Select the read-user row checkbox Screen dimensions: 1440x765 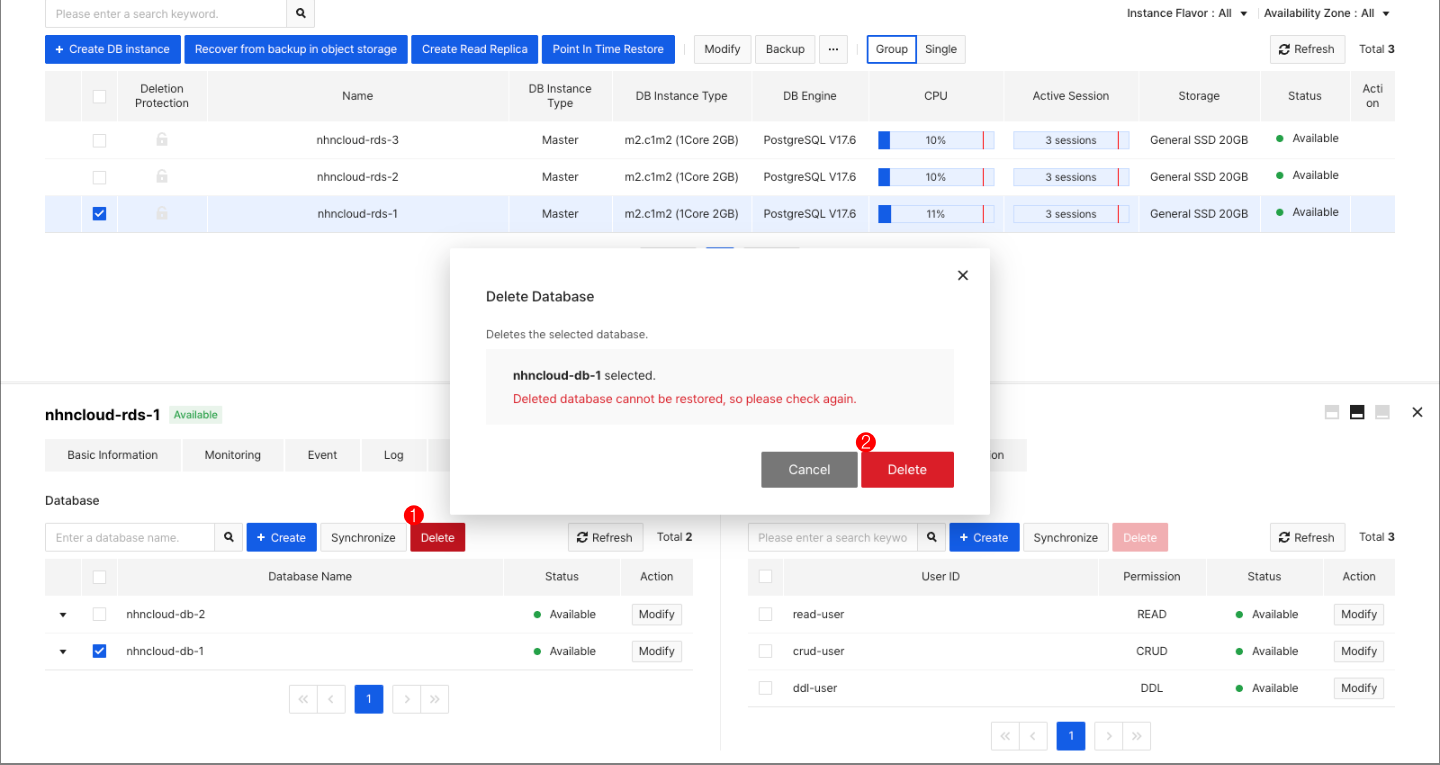[765, 614]
